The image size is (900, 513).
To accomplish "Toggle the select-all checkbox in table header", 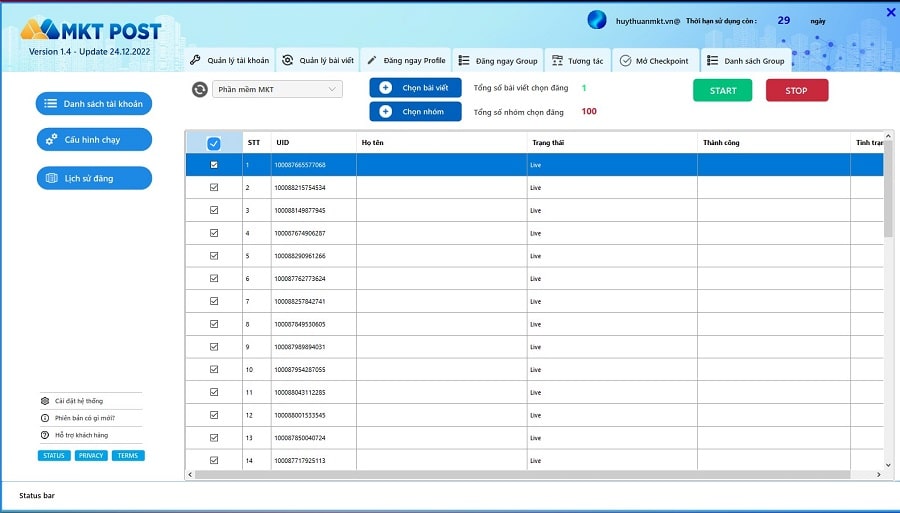I will coord(214,143).
